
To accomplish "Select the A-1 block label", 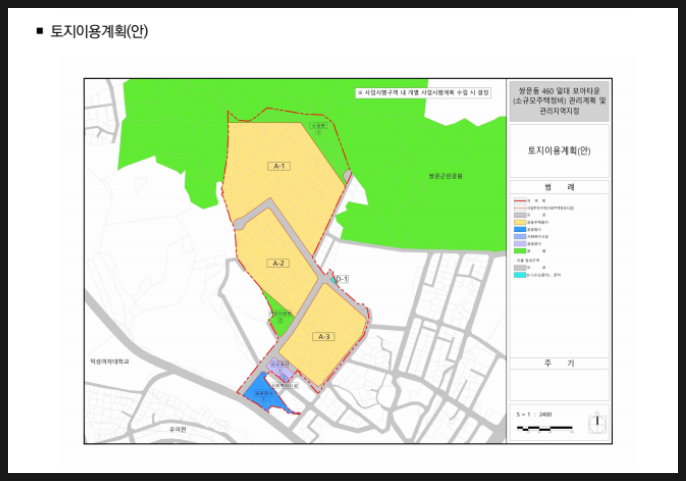I will coord(279,165).
